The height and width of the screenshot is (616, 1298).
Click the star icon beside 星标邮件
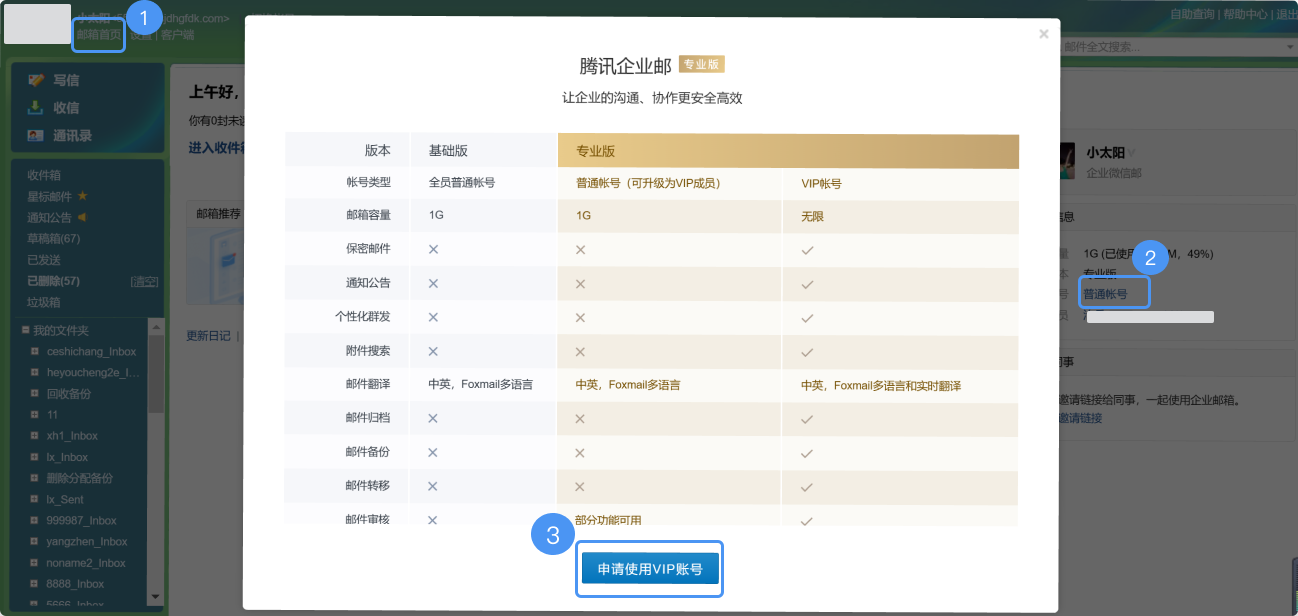[x=83, y=196]
